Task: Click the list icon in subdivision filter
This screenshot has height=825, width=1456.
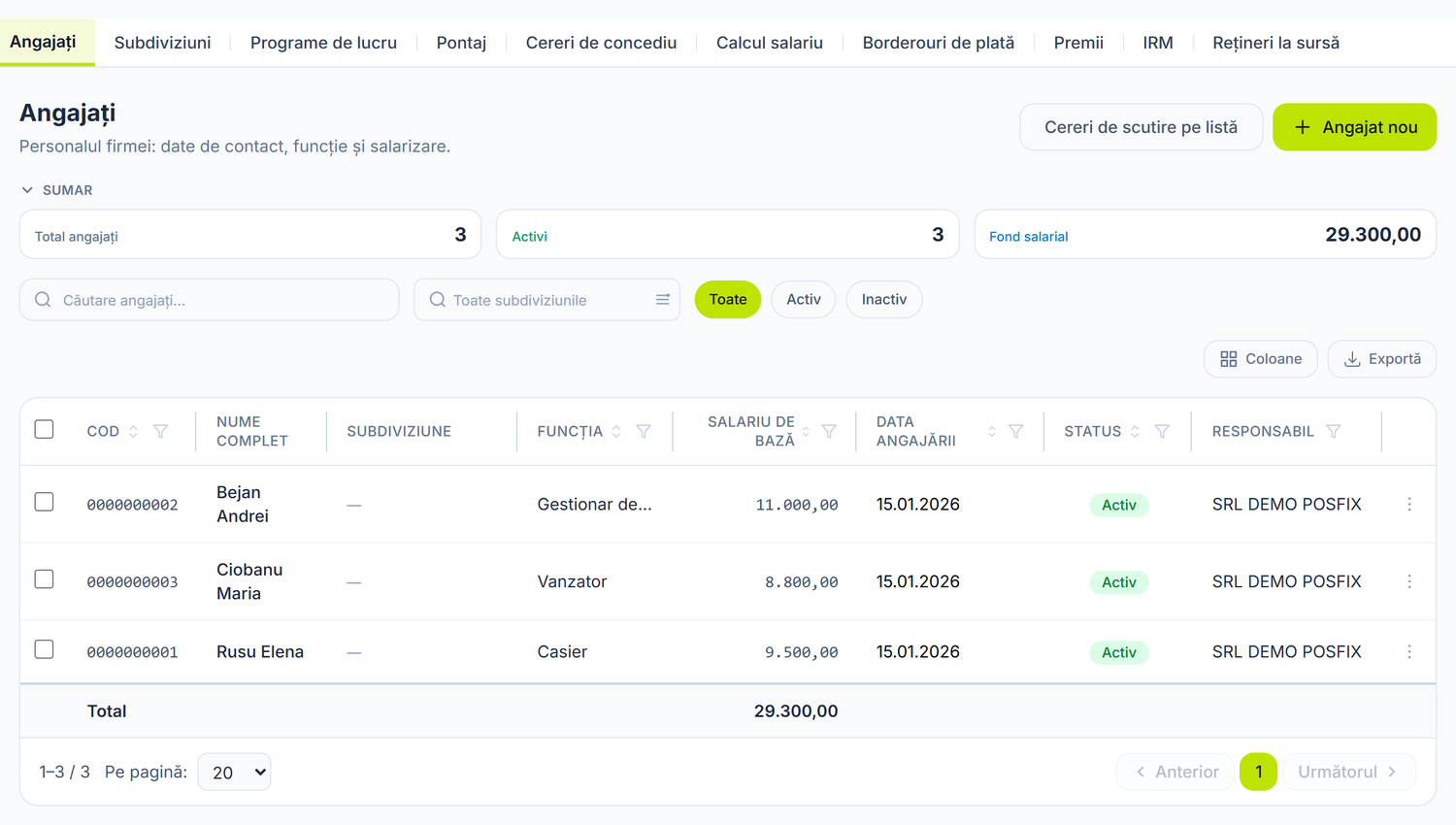Action: click(x=663, y=300)
